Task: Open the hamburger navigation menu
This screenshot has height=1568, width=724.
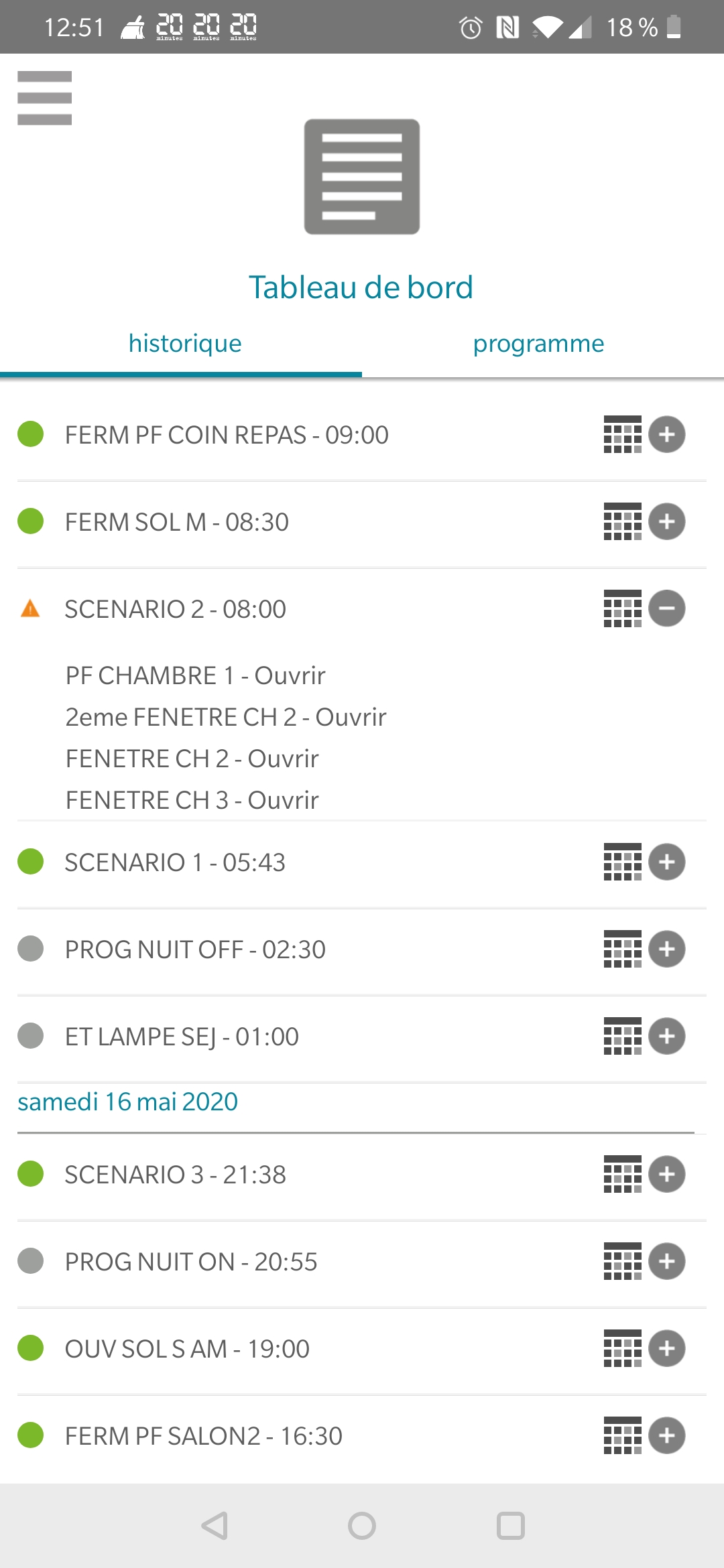Action: [44, 98]
